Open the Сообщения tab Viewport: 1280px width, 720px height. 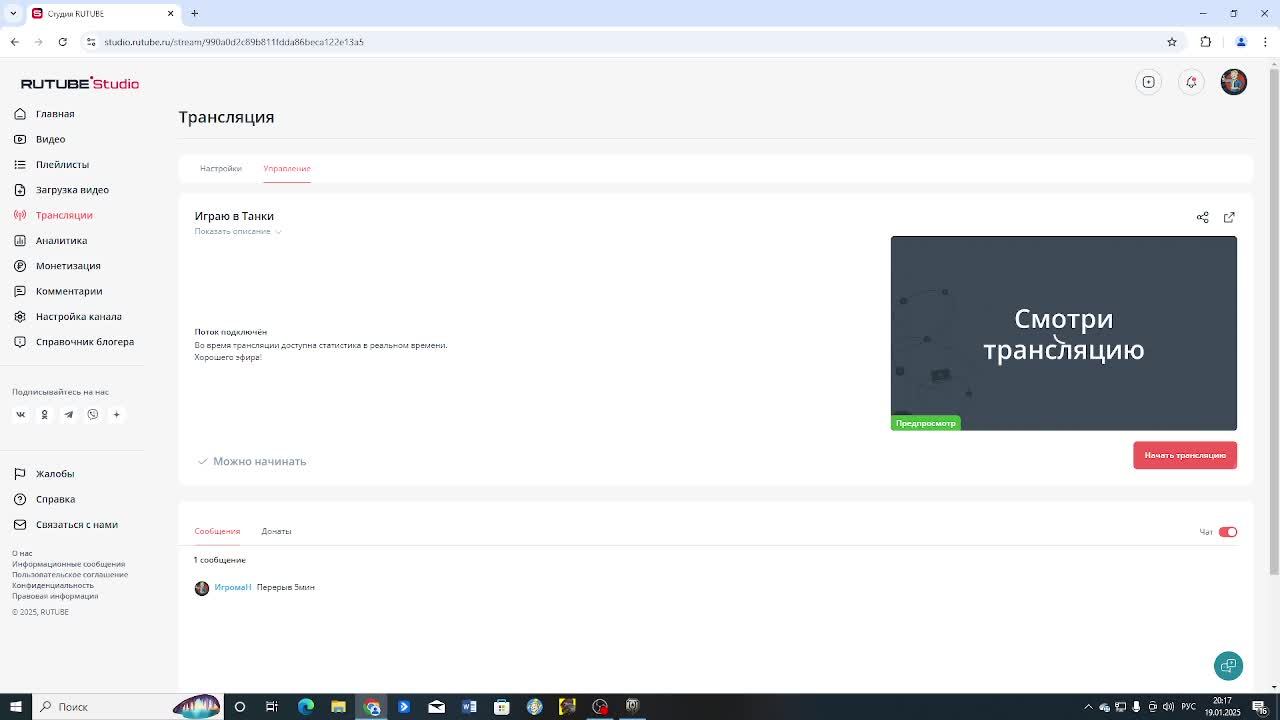coord(217,531)
